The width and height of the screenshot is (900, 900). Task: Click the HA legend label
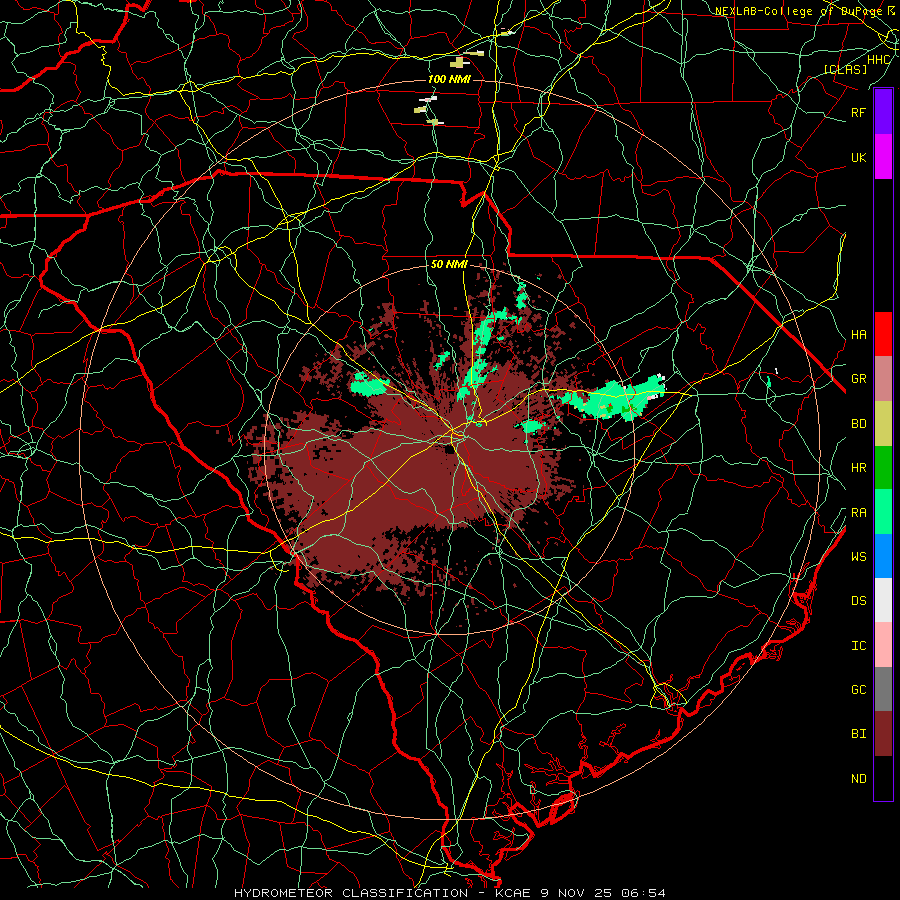coord(858,335)
